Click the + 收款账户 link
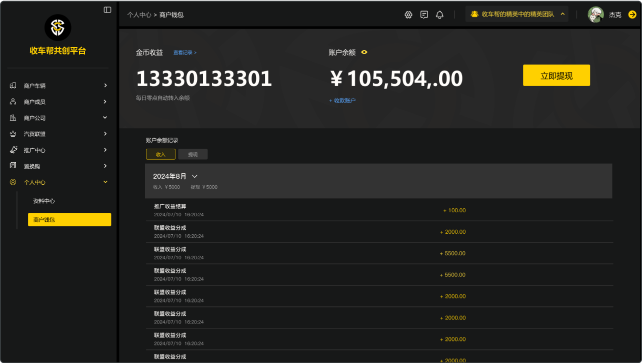This screenshot has height=363, width=642. (x=342, y=101)
